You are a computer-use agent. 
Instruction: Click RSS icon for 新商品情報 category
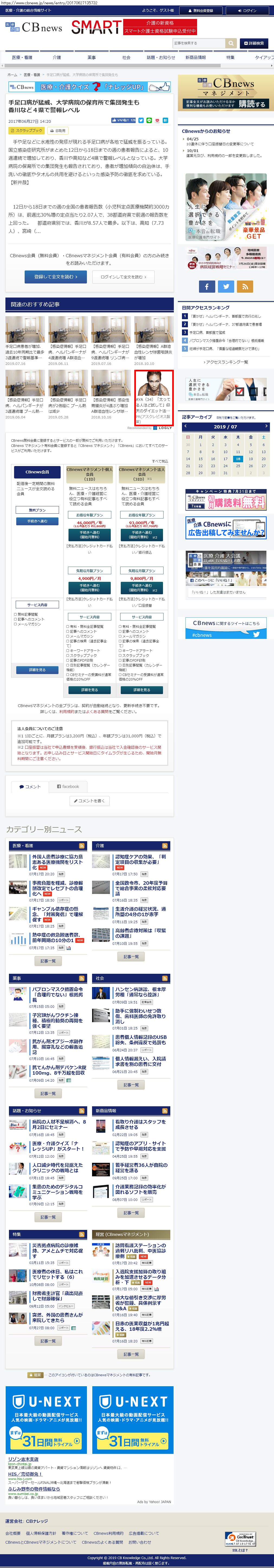pos(164,1110)
